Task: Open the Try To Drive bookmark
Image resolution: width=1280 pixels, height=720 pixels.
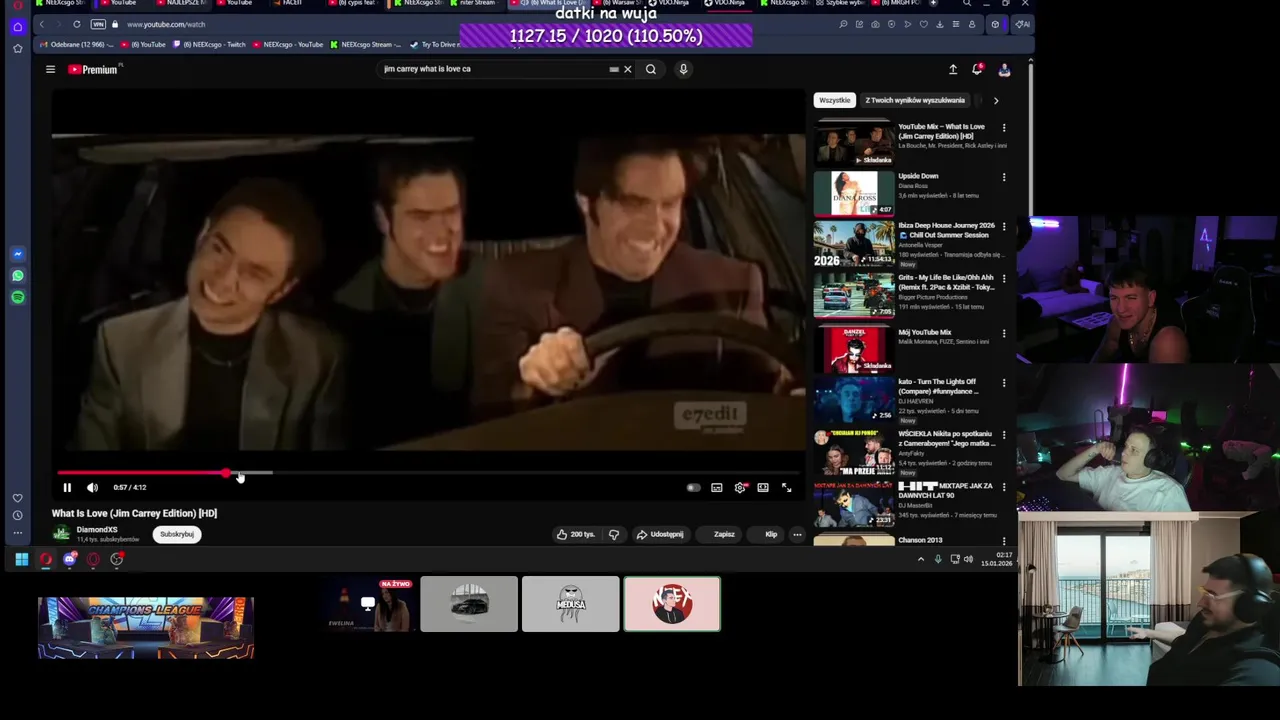Action: click(x=435, y=44)
